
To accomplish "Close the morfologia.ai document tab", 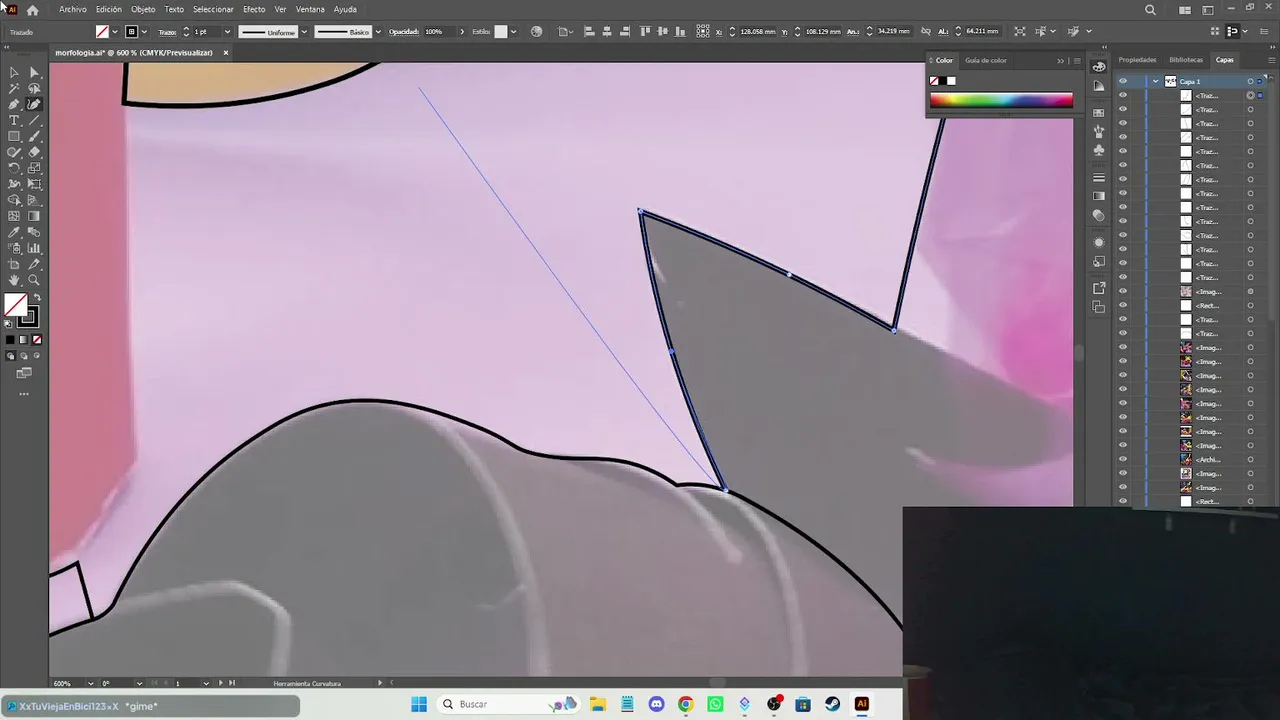I will click(x=226, y=53).
